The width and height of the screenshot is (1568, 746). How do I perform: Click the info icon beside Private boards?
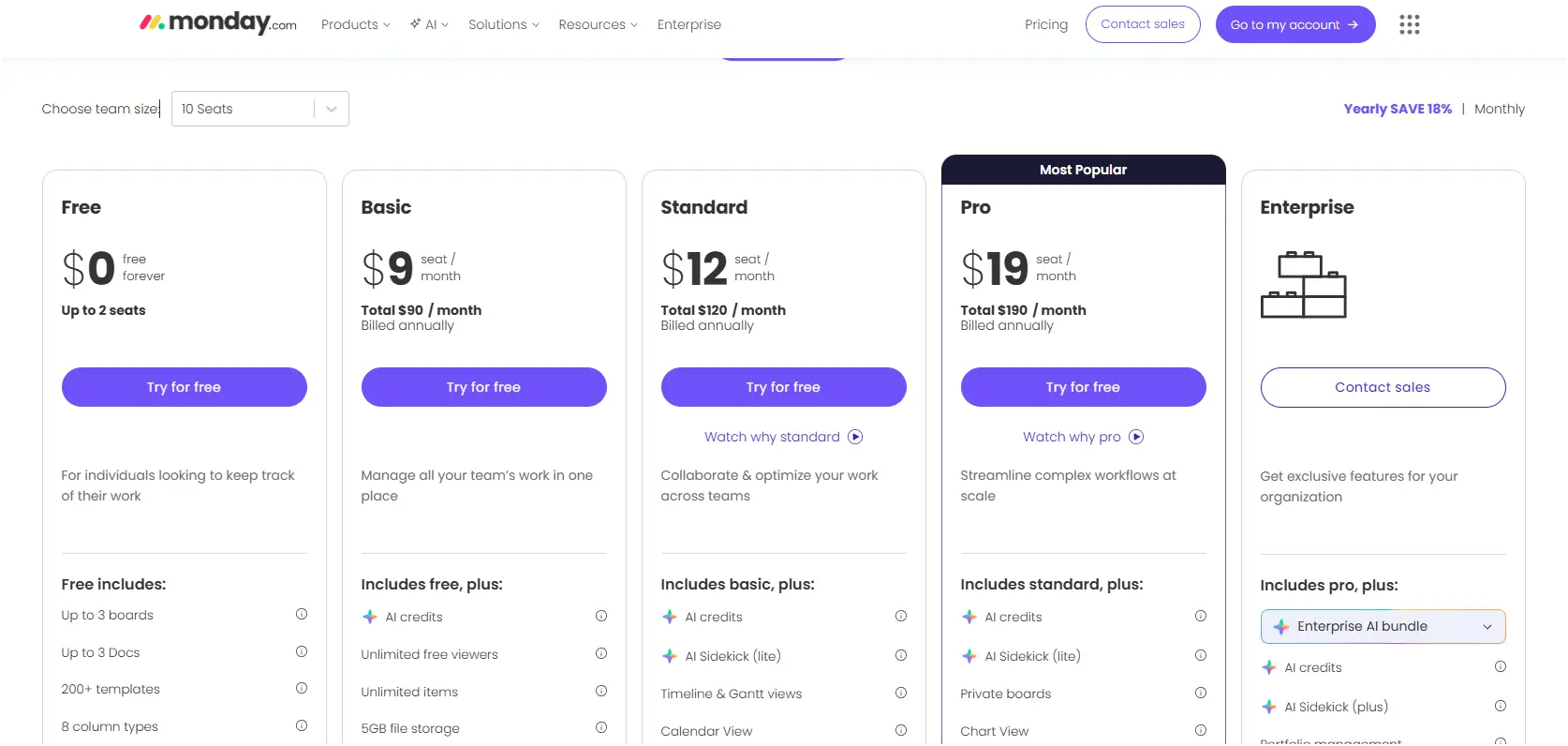tap(1201, 693)
